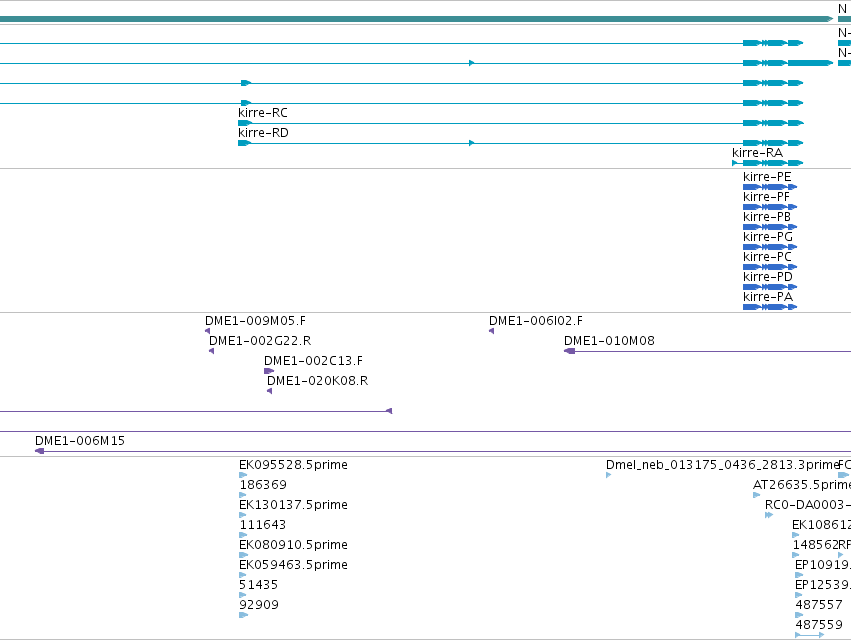Click the DME1-002C13.F purple arrow glyph
The image size is (851, 640).
(x=269, y=371)
